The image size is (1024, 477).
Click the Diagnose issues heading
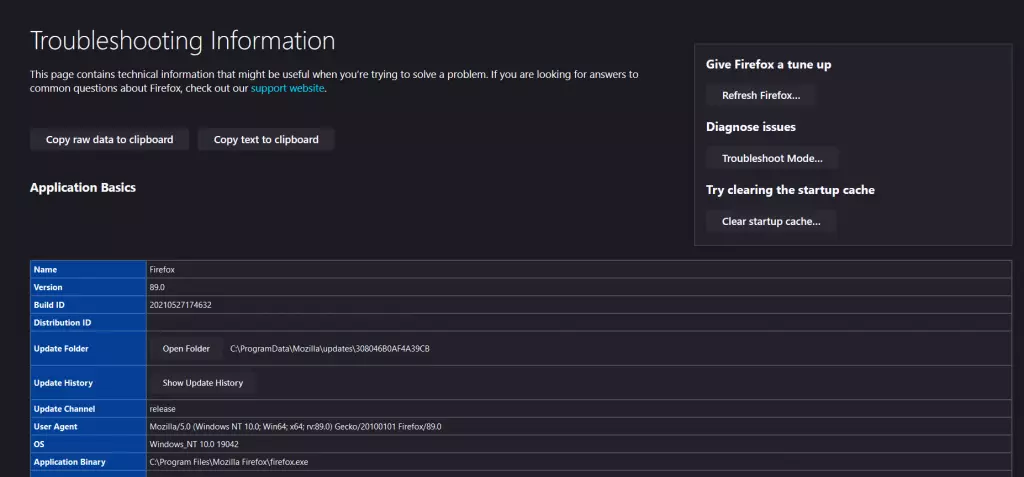pyautogui.click(x=751, y=127)
